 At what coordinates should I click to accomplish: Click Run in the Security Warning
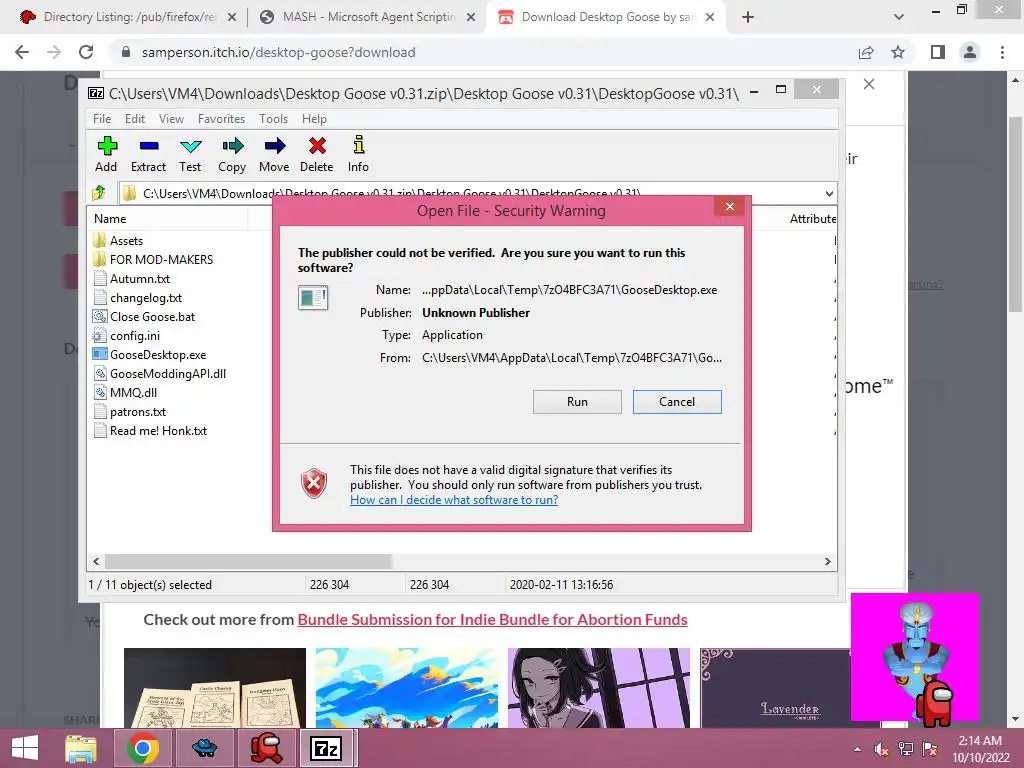[577, 402]
